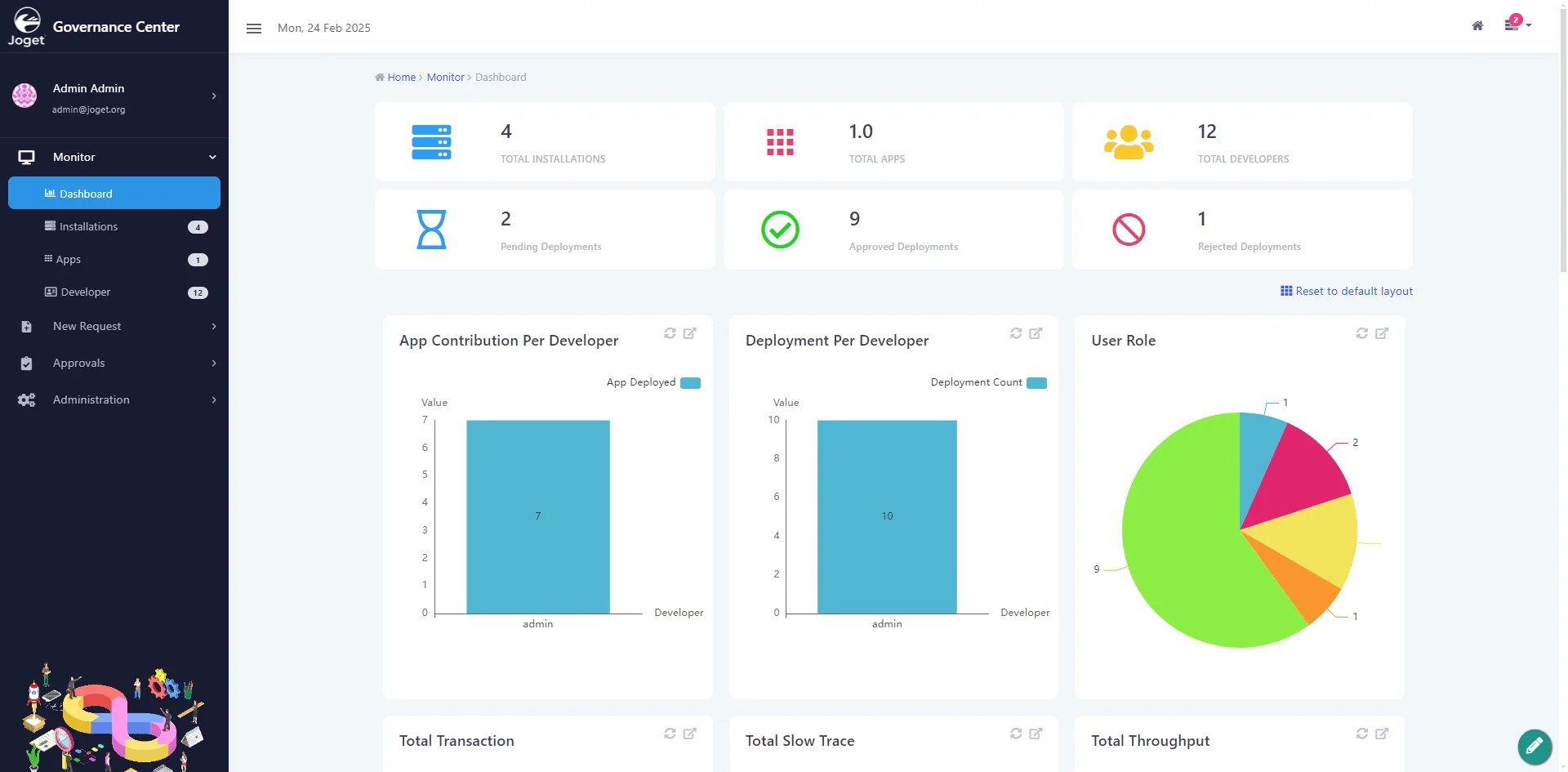Image resolution: width=1568 pixels, height=772 pixels.
Task: Click the green pencil edit floating button
Action: 1535,746
